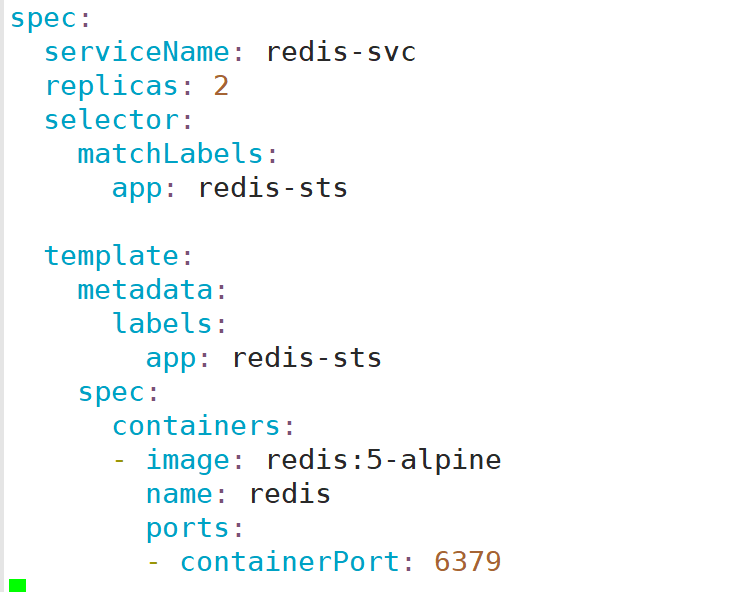742x592 pixels.
Task: Click the top-level 'spec' key
Action: pos(43,20)
